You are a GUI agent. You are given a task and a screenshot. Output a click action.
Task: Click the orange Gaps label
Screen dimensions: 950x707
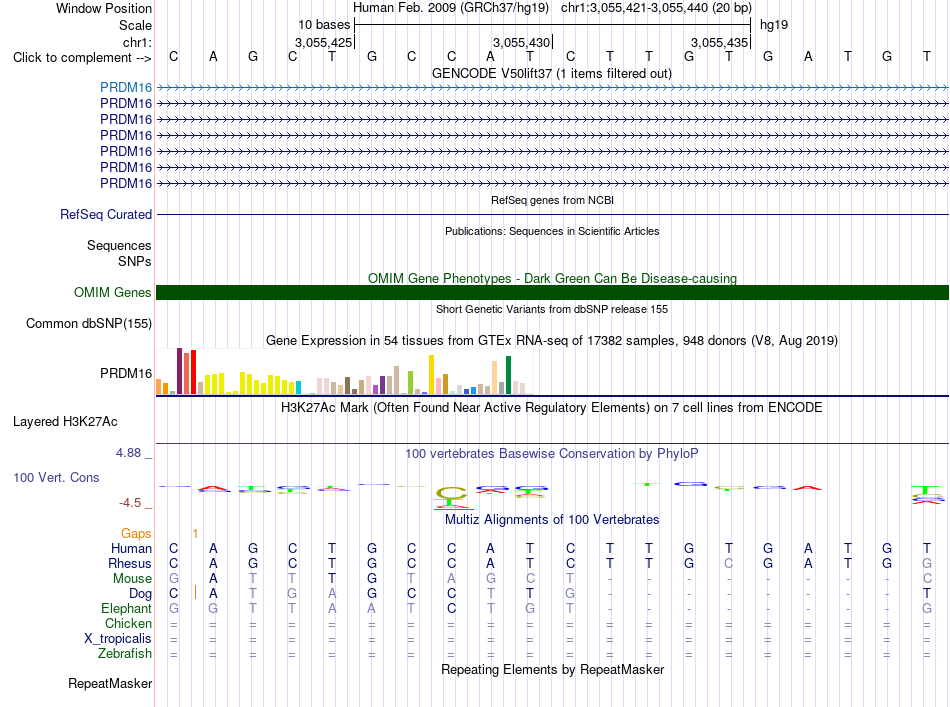[x=136, y=533]
